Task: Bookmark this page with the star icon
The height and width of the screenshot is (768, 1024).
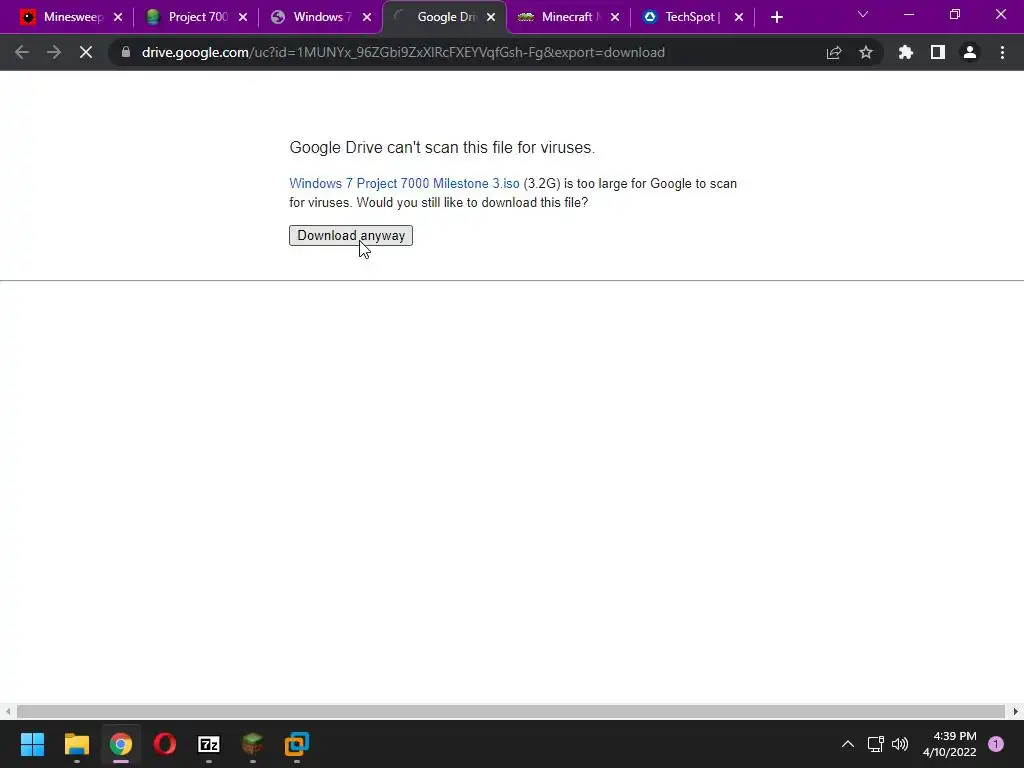Action: (866, 52)
